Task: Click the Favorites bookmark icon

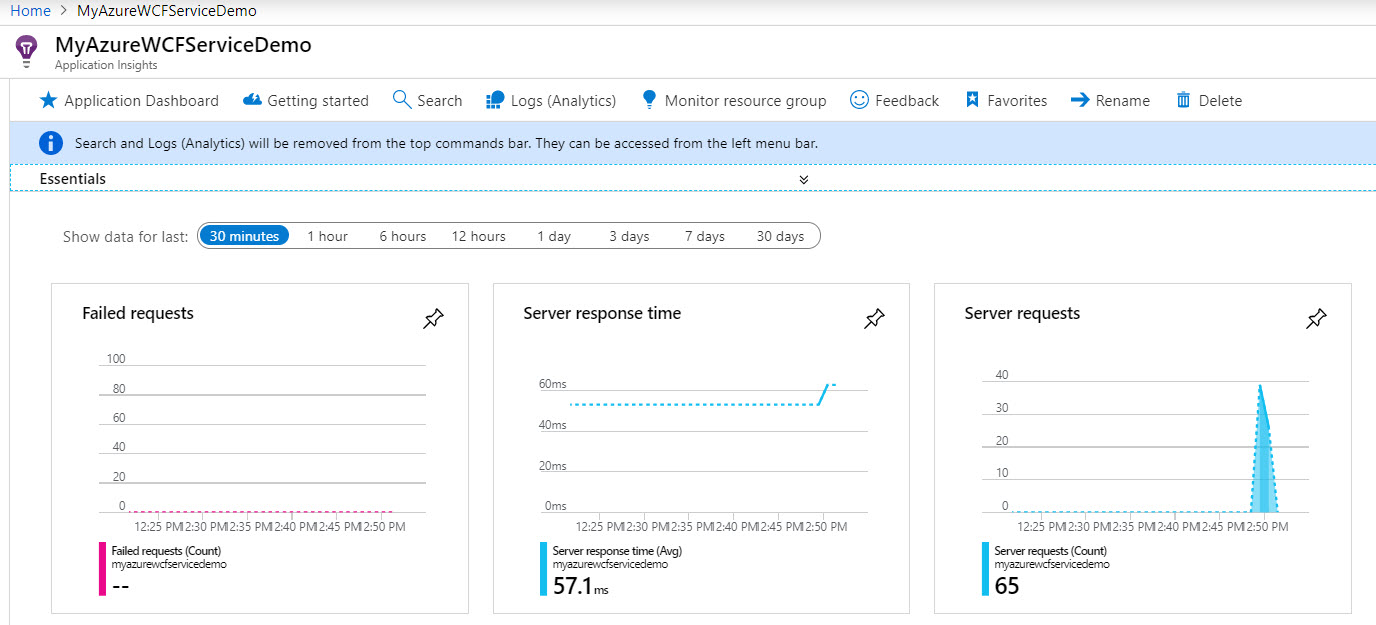Action: click(x=972, y=100)
